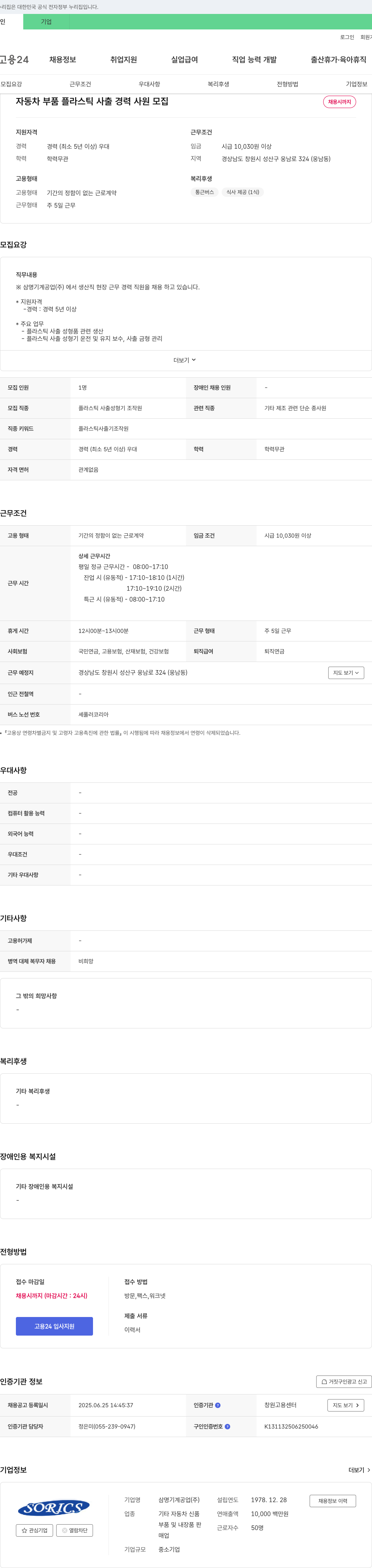Screen dimensions: 372x1568
Task: Jump to the 근무조건 section tab
Action: [80, 84]
